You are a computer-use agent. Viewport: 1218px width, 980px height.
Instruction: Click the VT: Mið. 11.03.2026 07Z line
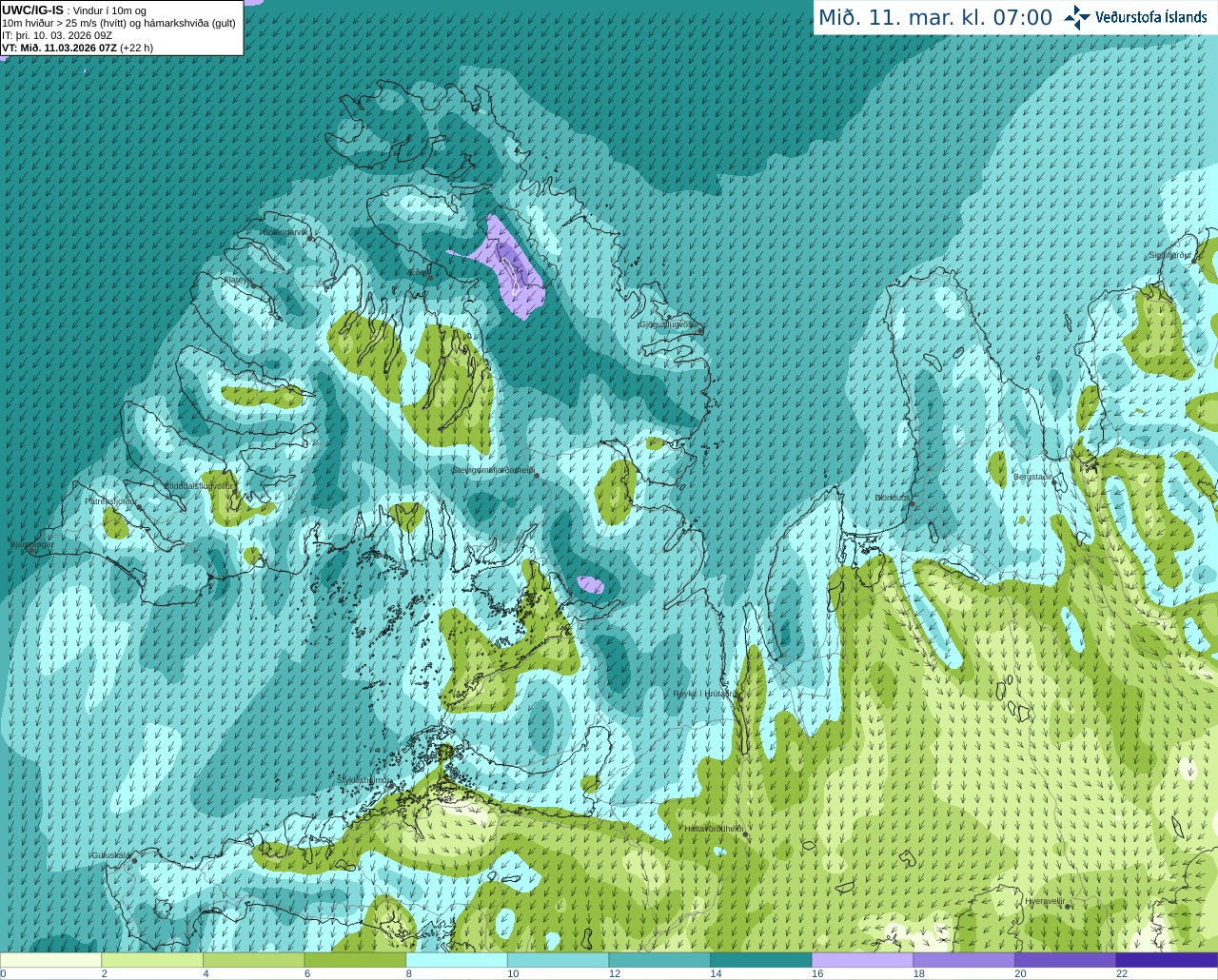point(77,48)
